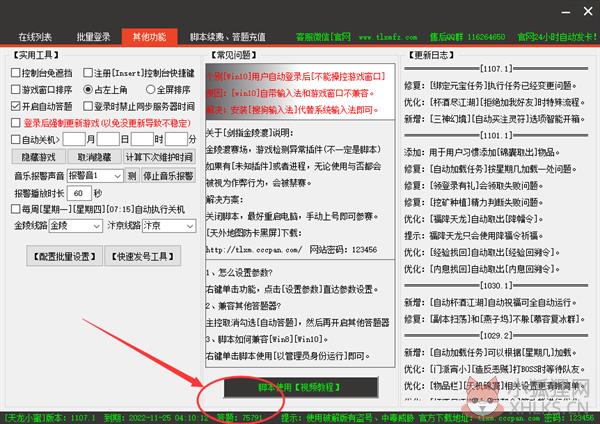This screenshot has width=600, height=424.
Task: Switch to the 在线列表 tab
Action: (x=35, y=37)
